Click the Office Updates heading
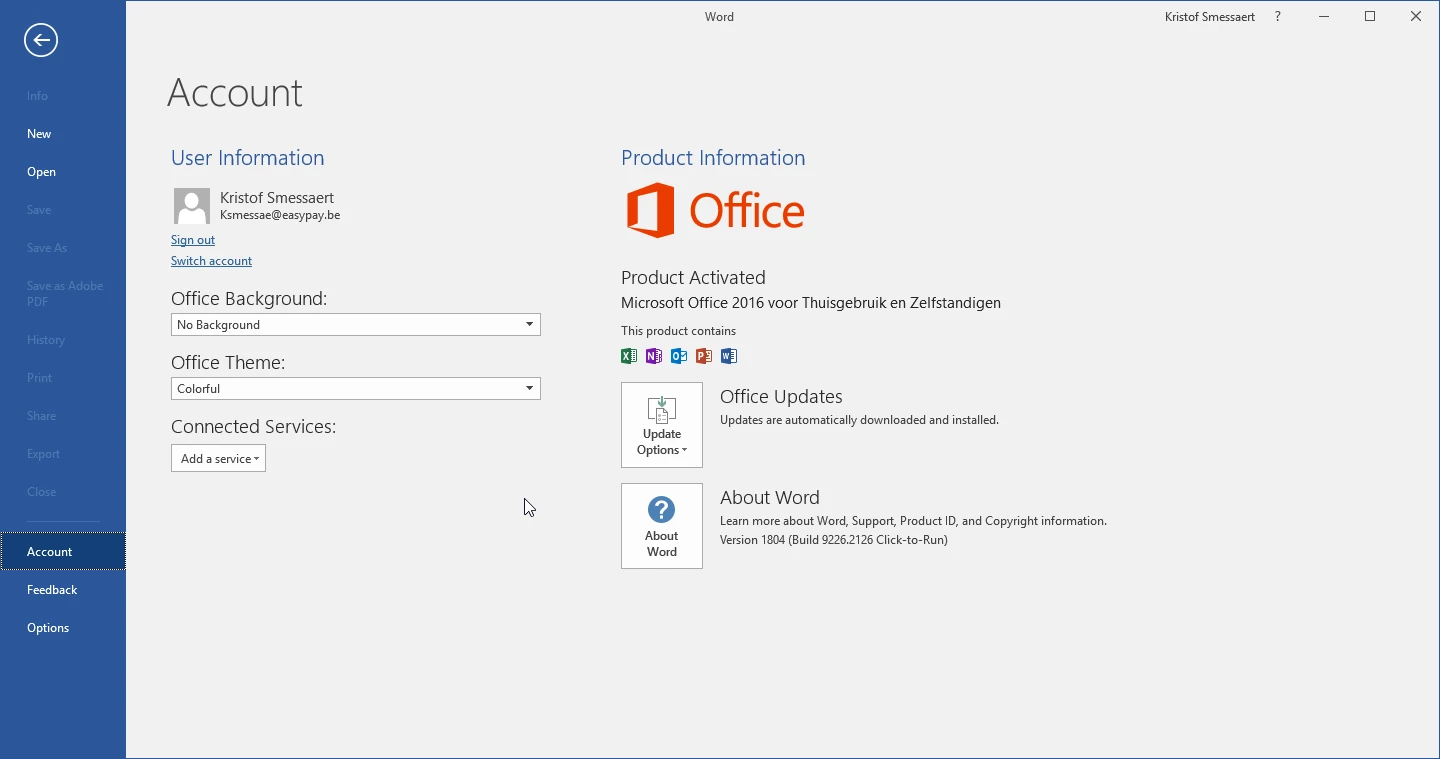The width and height of the screenshot is (1440, 759). 781,397
